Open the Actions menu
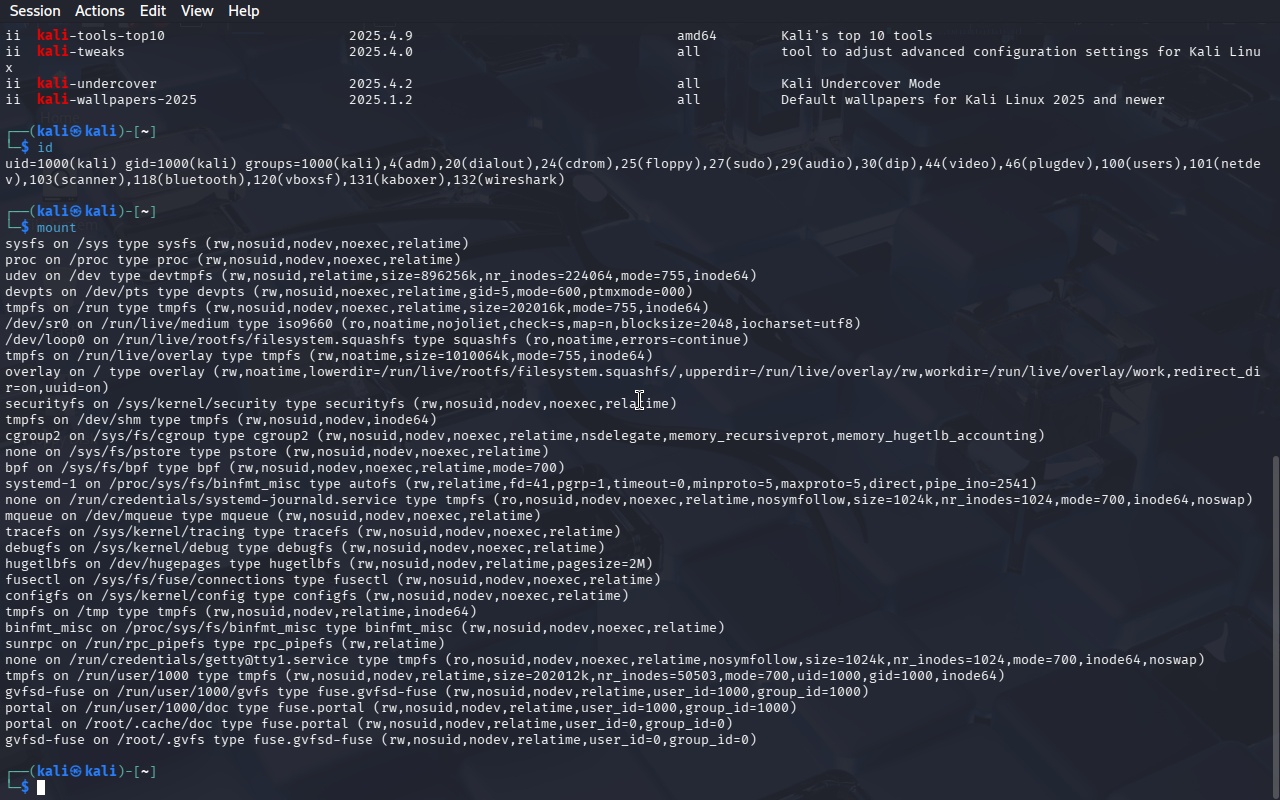The image size is (1280, 800). tap(100, 11)
